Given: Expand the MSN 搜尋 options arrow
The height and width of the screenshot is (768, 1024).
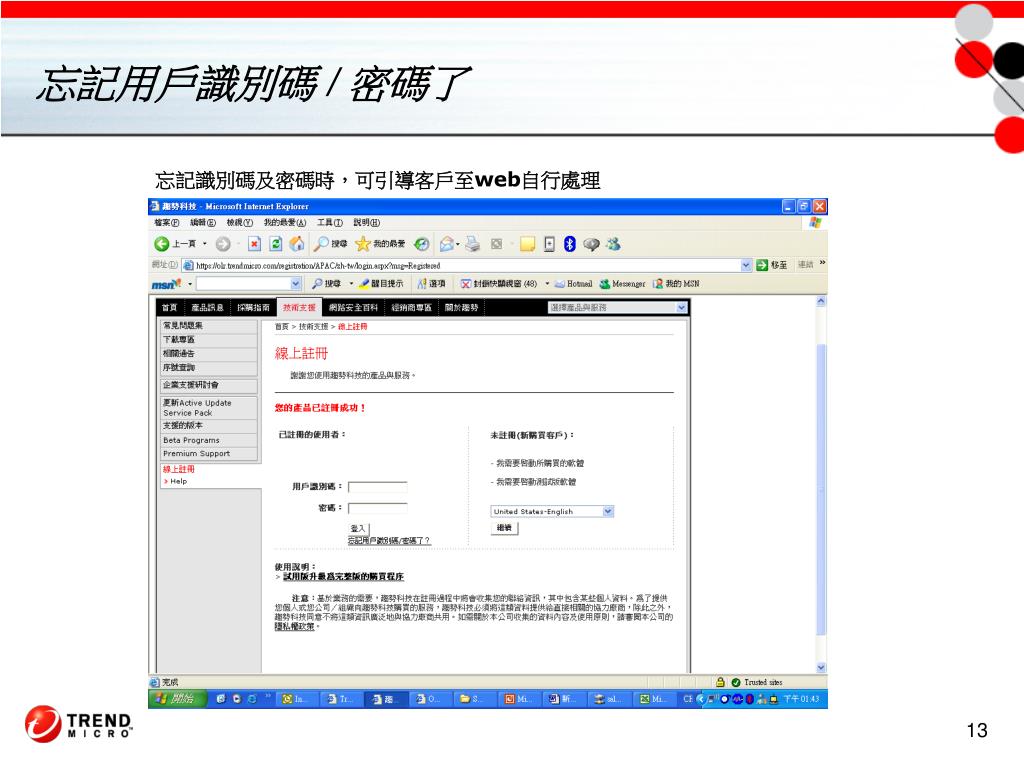Looking at the screenshot, I should (351, 283).
